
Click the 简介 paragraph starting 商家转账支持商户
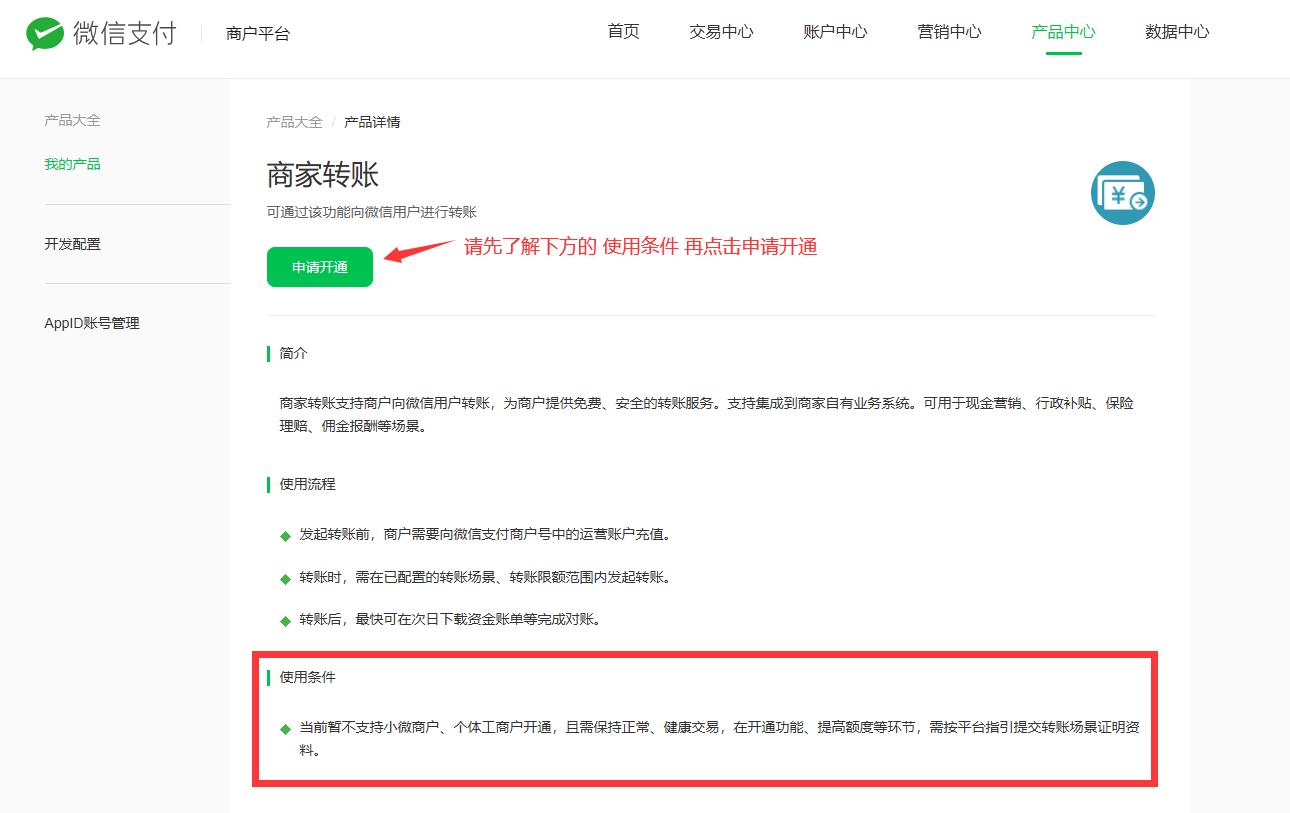click(x=707, y=415)
